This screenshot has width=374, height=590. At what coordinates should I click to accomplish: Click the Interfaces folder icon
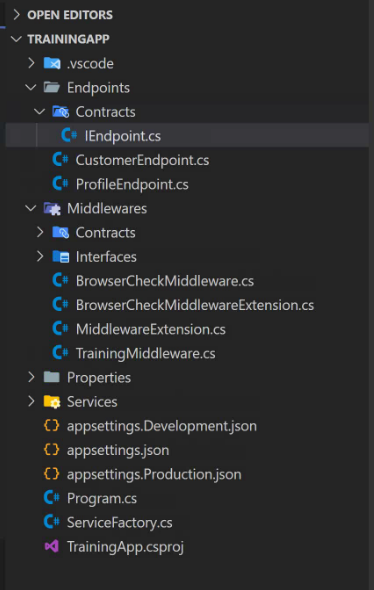tap(61, 257)
